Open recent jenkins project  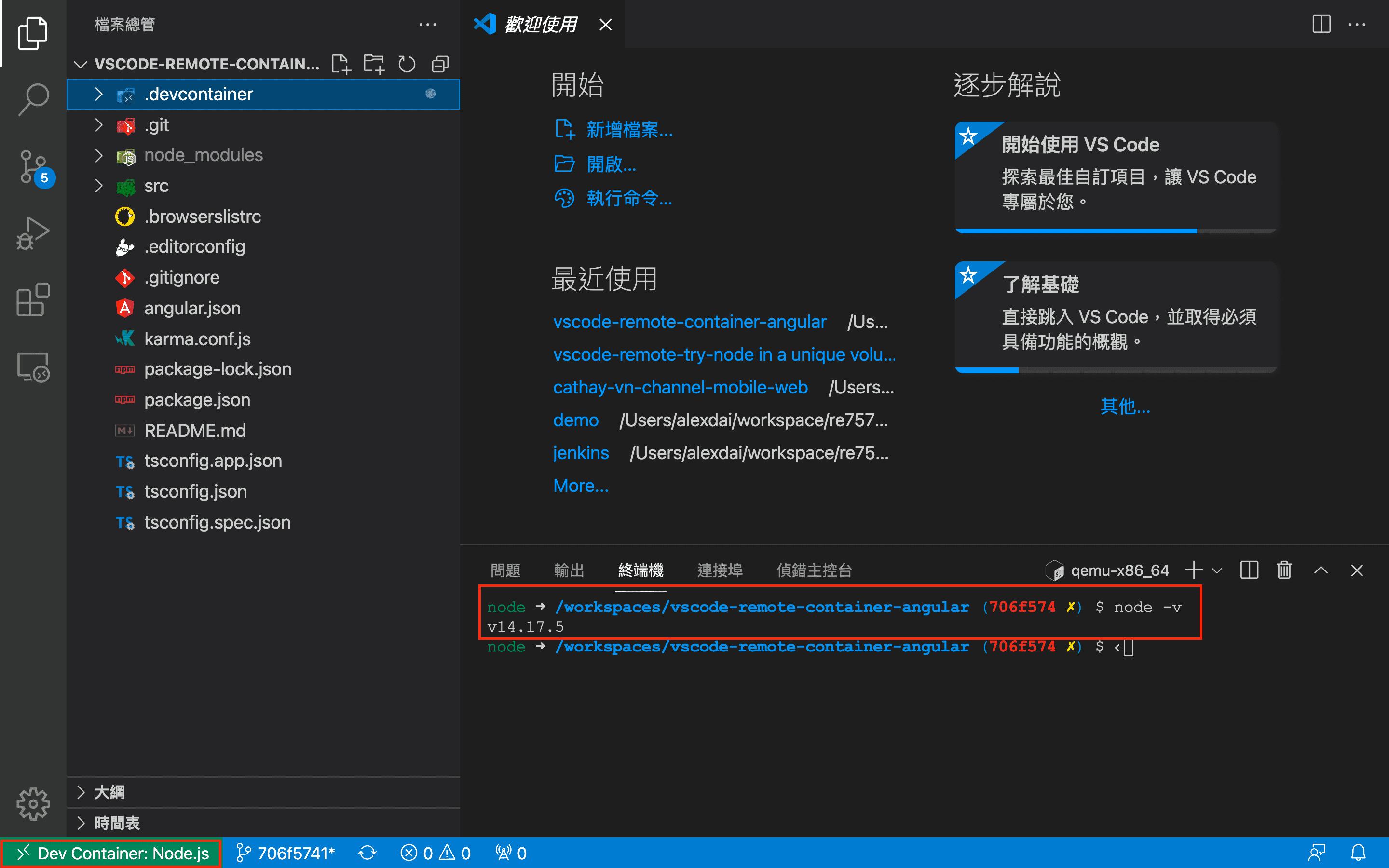(581, 453)
